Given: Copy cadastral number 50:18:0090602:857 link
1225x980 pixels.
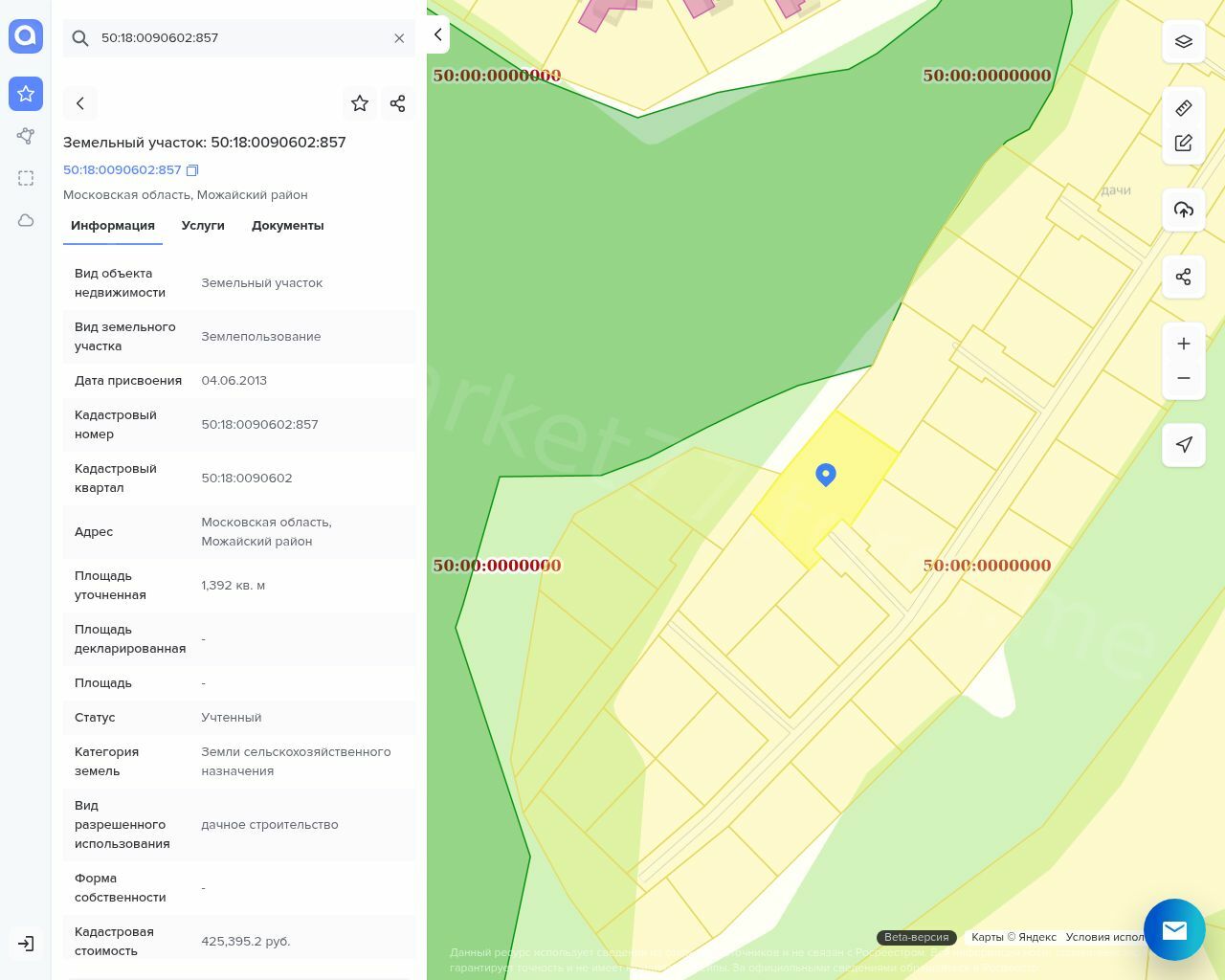Looking at the screenshot, I should point(192,170).
